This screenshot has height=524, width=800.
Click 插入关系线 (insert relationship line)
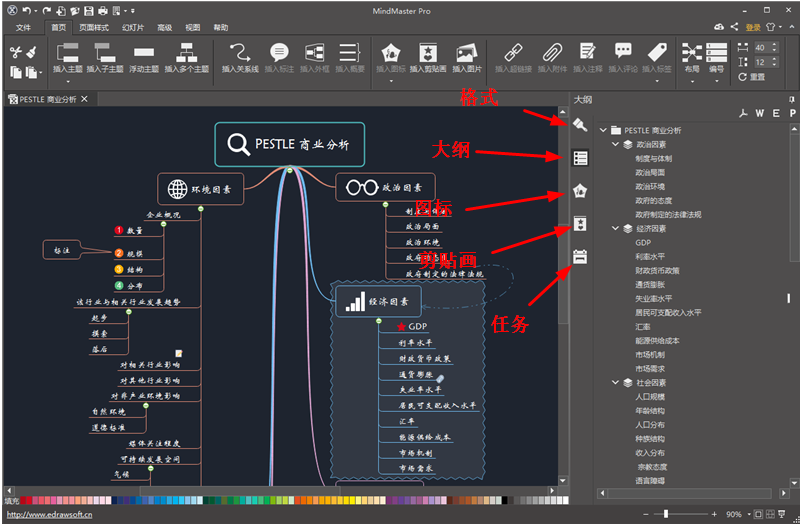pos(240,58)
